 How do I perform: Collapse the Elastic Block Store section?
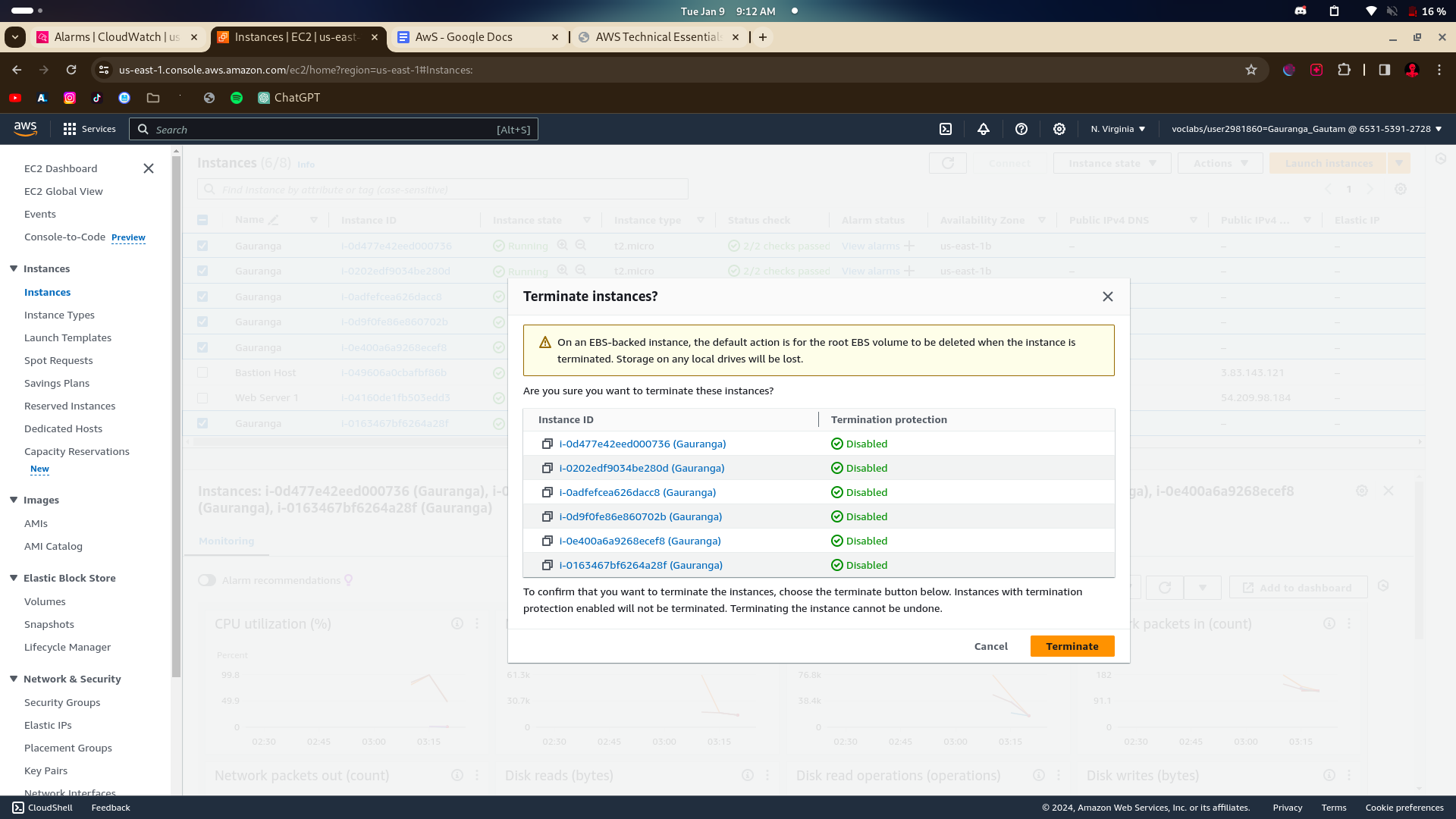pyautogui.click(x=14, y=578)
